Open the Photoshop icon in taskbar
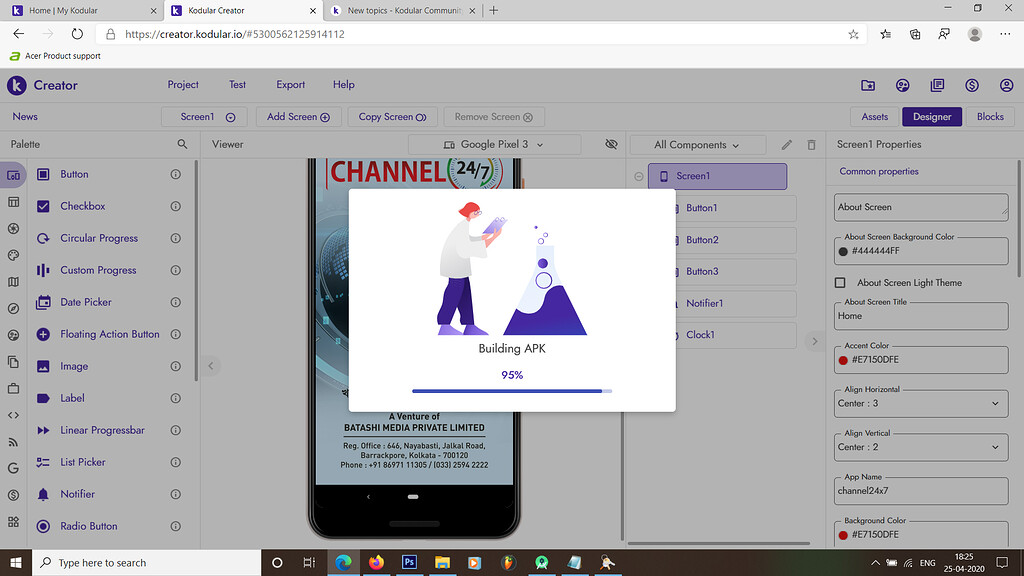Image resolution: width=1024 pixels, height=576 pixels. pyautogui.click(x=409, y=562)
